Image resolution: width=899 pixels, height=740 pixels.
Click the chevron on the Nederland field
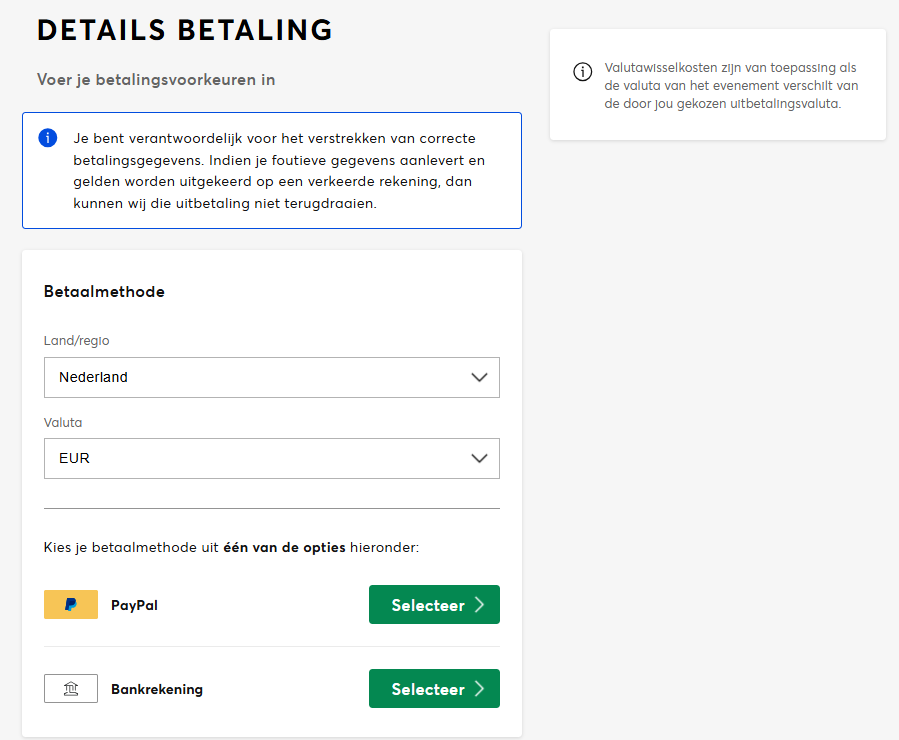pos(479,378)
